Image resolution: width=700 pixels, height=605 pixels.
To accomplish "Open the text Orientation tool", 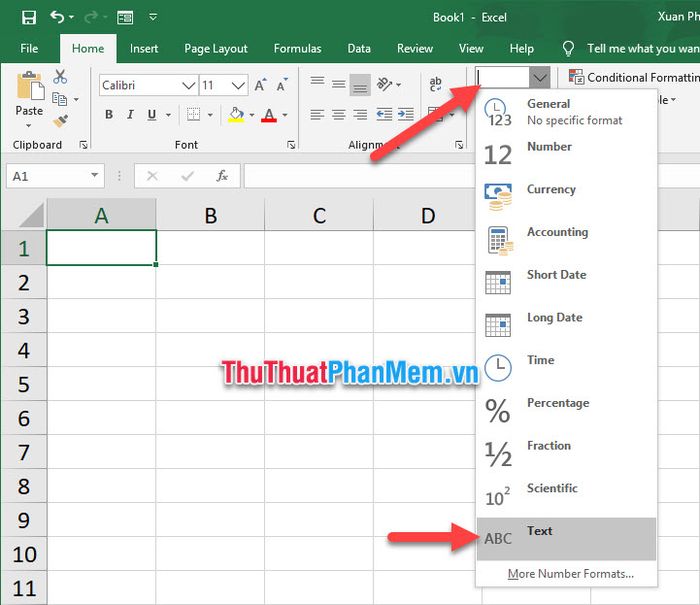I will pos(386,84).
